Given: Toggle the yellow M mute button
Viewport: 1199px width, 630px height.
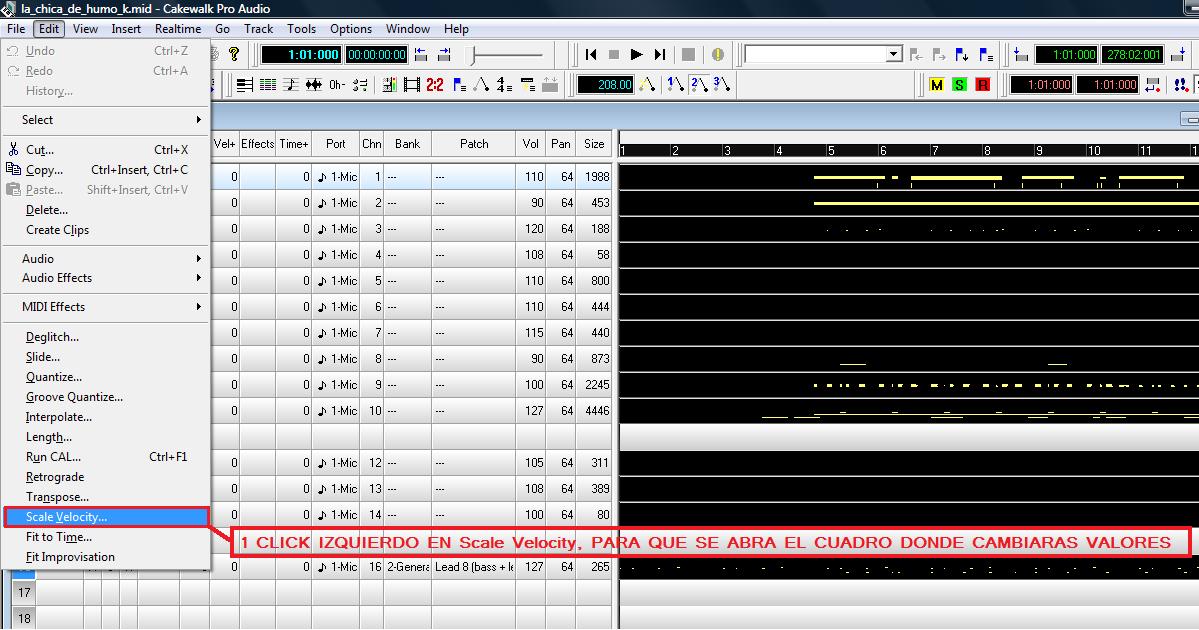Looking at the screenshot, I should (936, 85).
